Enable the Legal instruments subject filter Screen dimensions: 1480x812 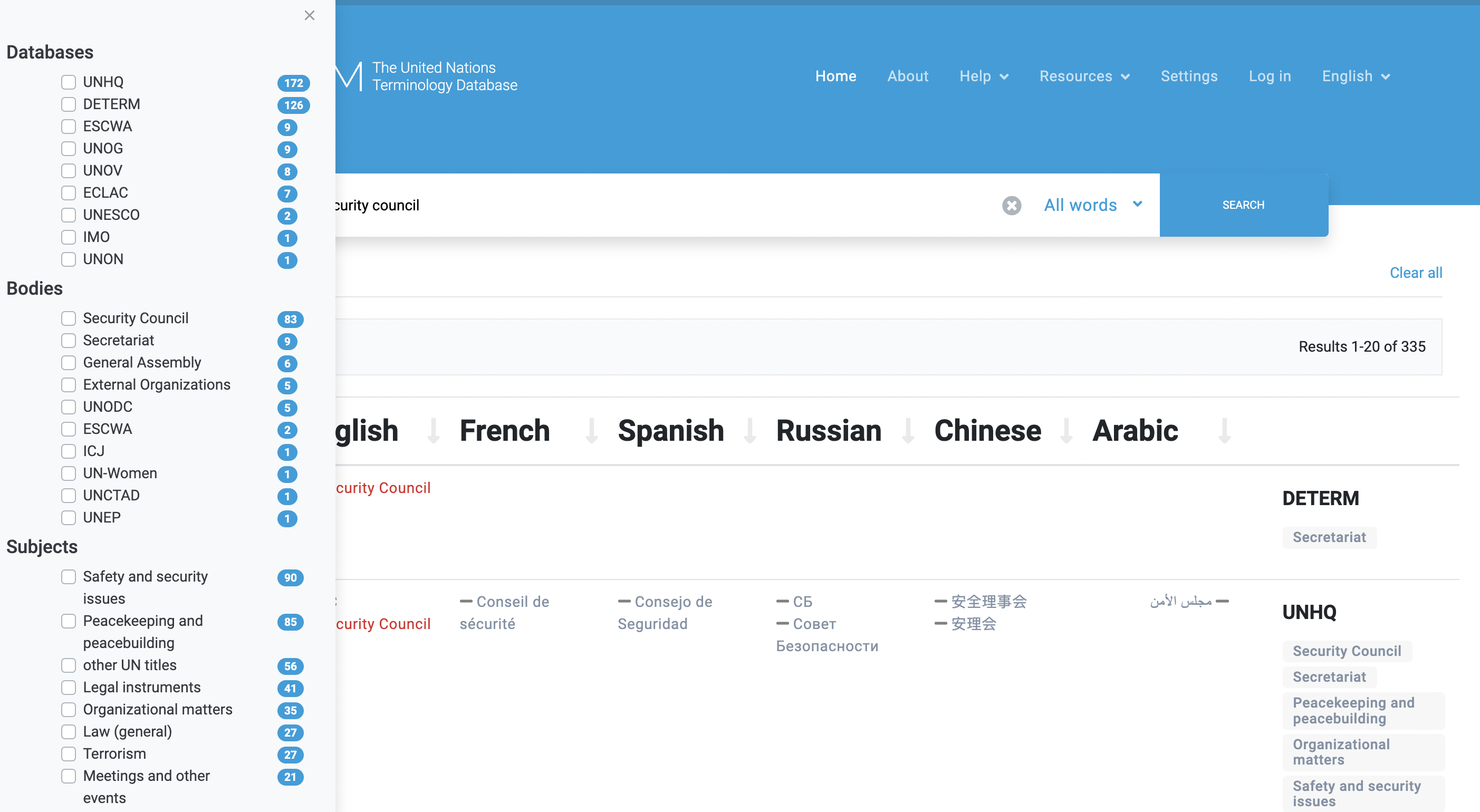pos(69,688)
